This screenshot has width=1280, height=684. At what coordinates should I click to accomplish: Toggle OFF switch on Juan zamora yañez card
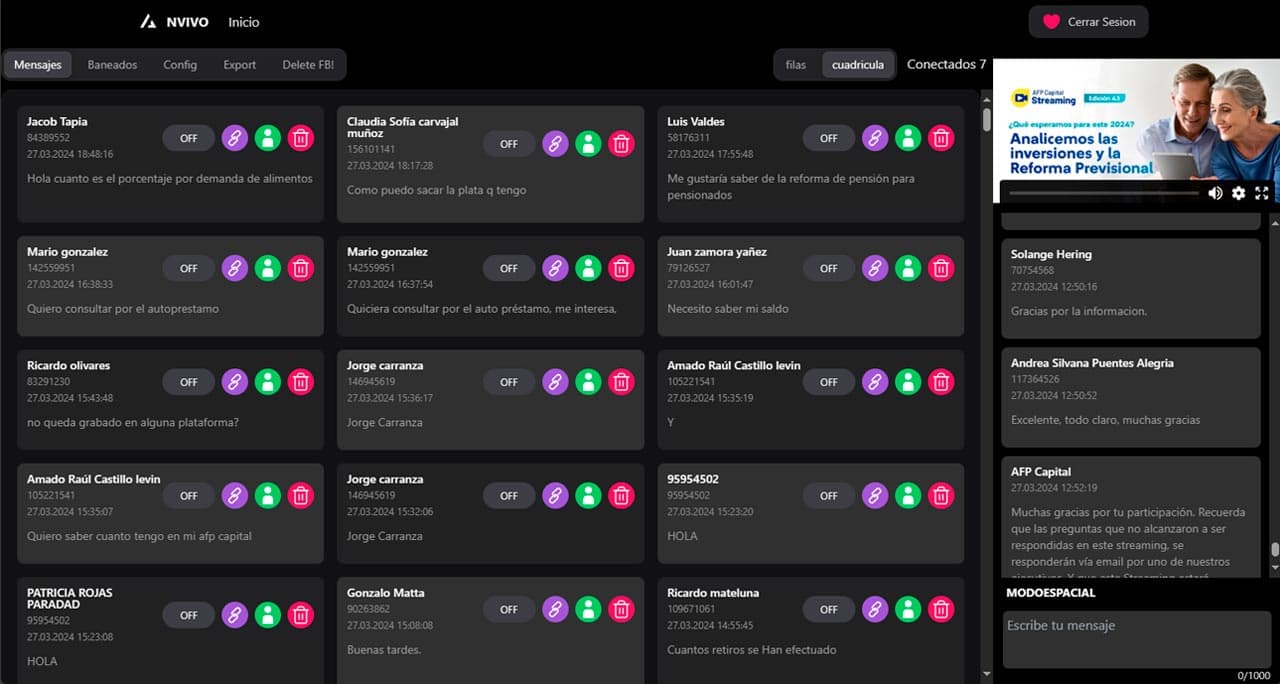pyautogui.click(x=829, y=268)
